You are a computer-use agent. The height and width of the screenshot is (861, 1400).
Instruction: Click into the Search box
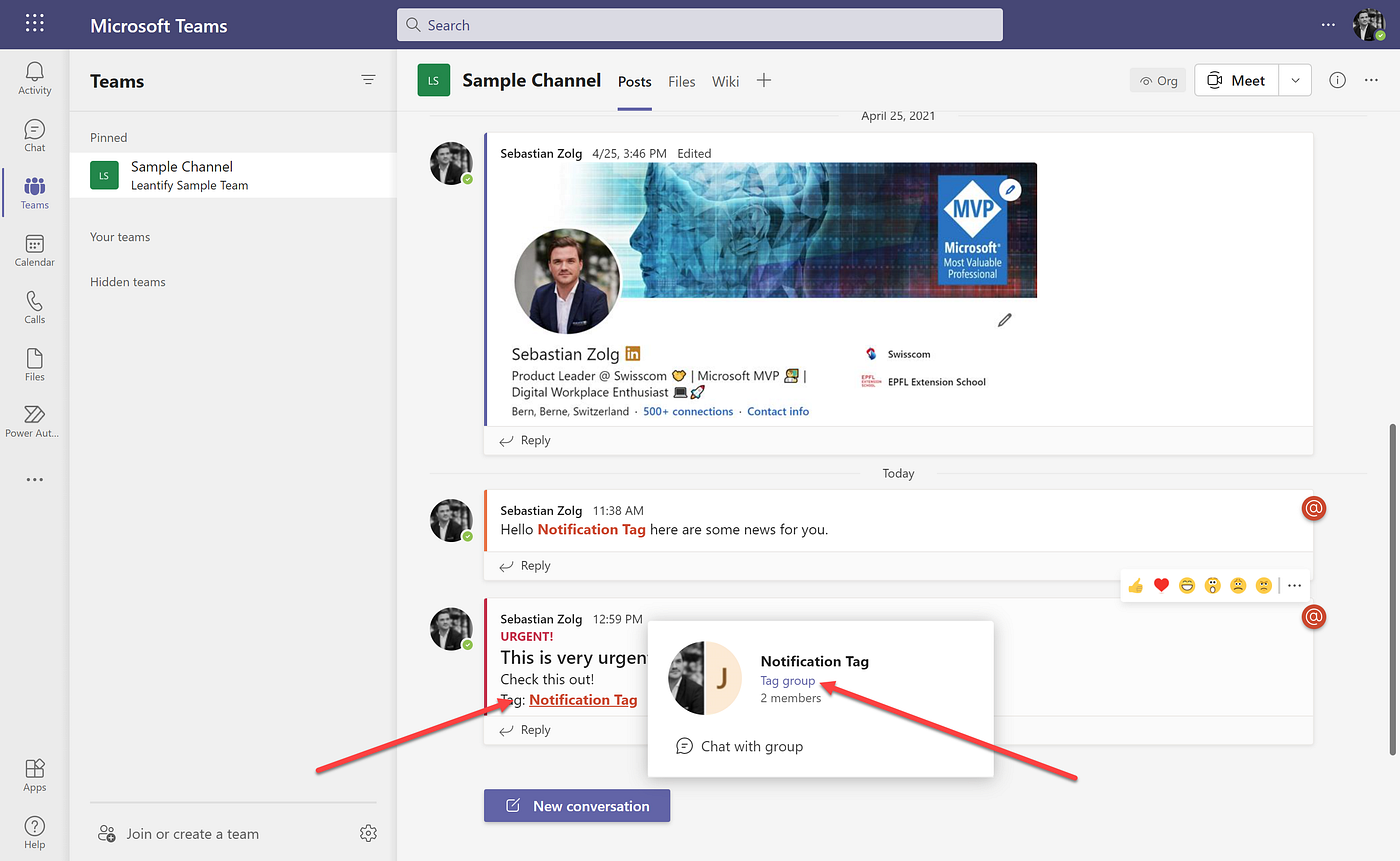[x=700, y=25]
